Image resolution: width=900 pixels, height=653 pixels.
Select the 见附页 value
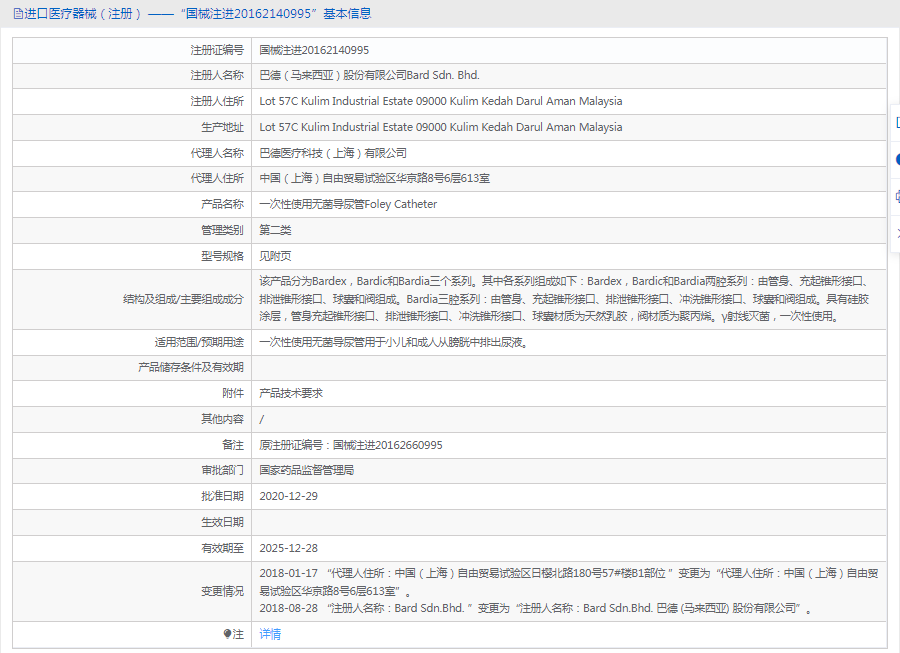pos(276,256)
